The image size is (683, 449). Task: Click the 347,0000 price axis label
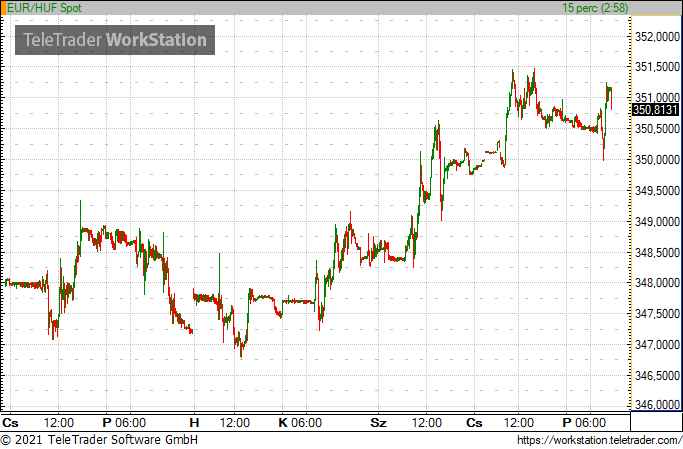coord(657,344)
